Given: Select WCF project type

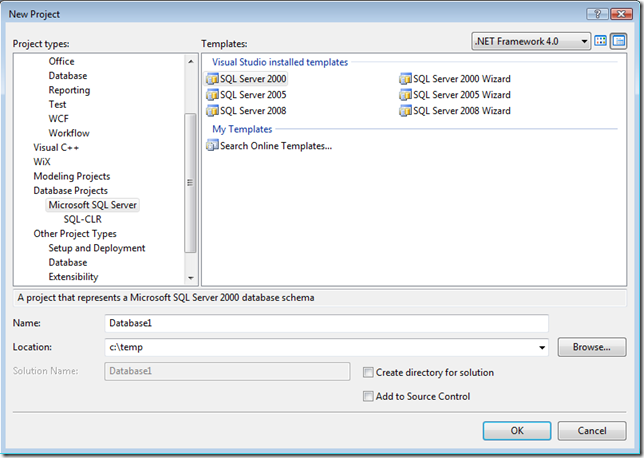Looking at the screenshot, I should click(59, 119).
